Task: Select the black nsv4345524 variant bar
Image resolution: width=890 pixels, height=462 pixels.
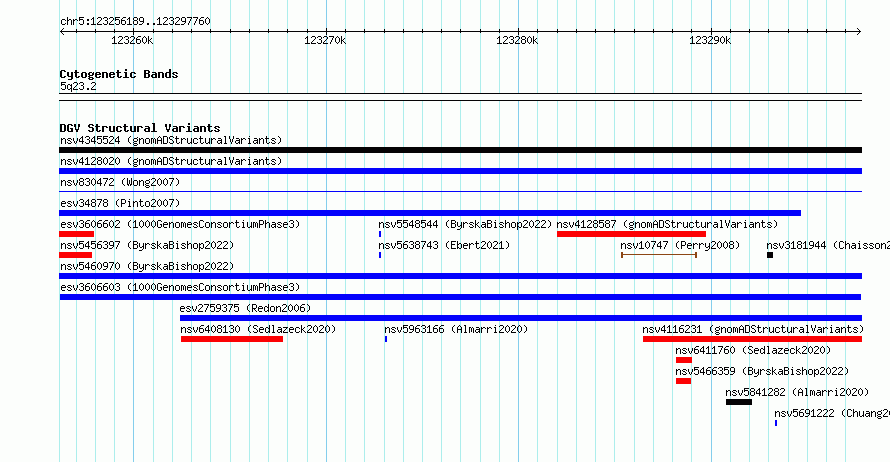Action: point(460,150)
